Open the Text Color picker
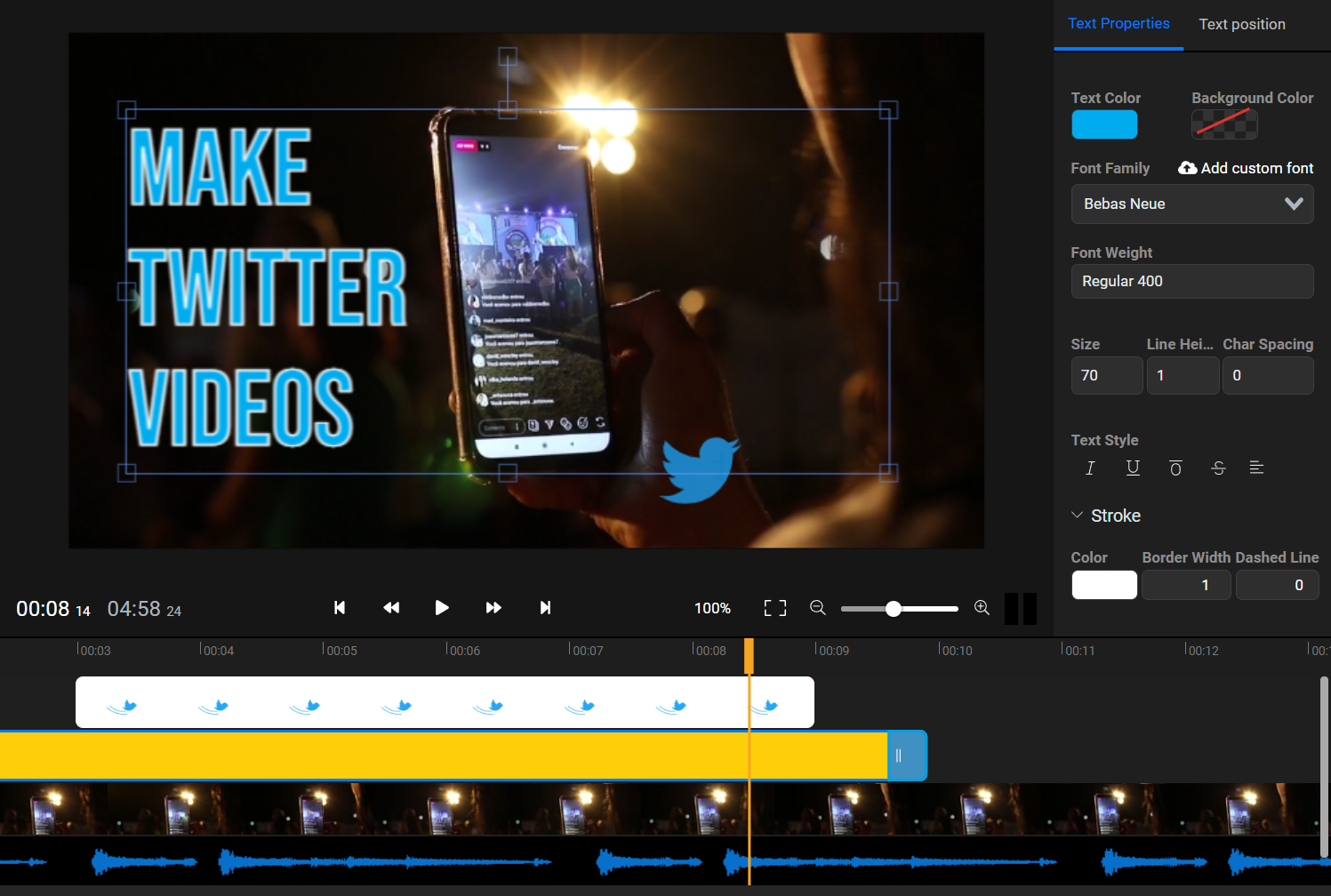Viewport: 1331px width, 896px height. 1104,124
